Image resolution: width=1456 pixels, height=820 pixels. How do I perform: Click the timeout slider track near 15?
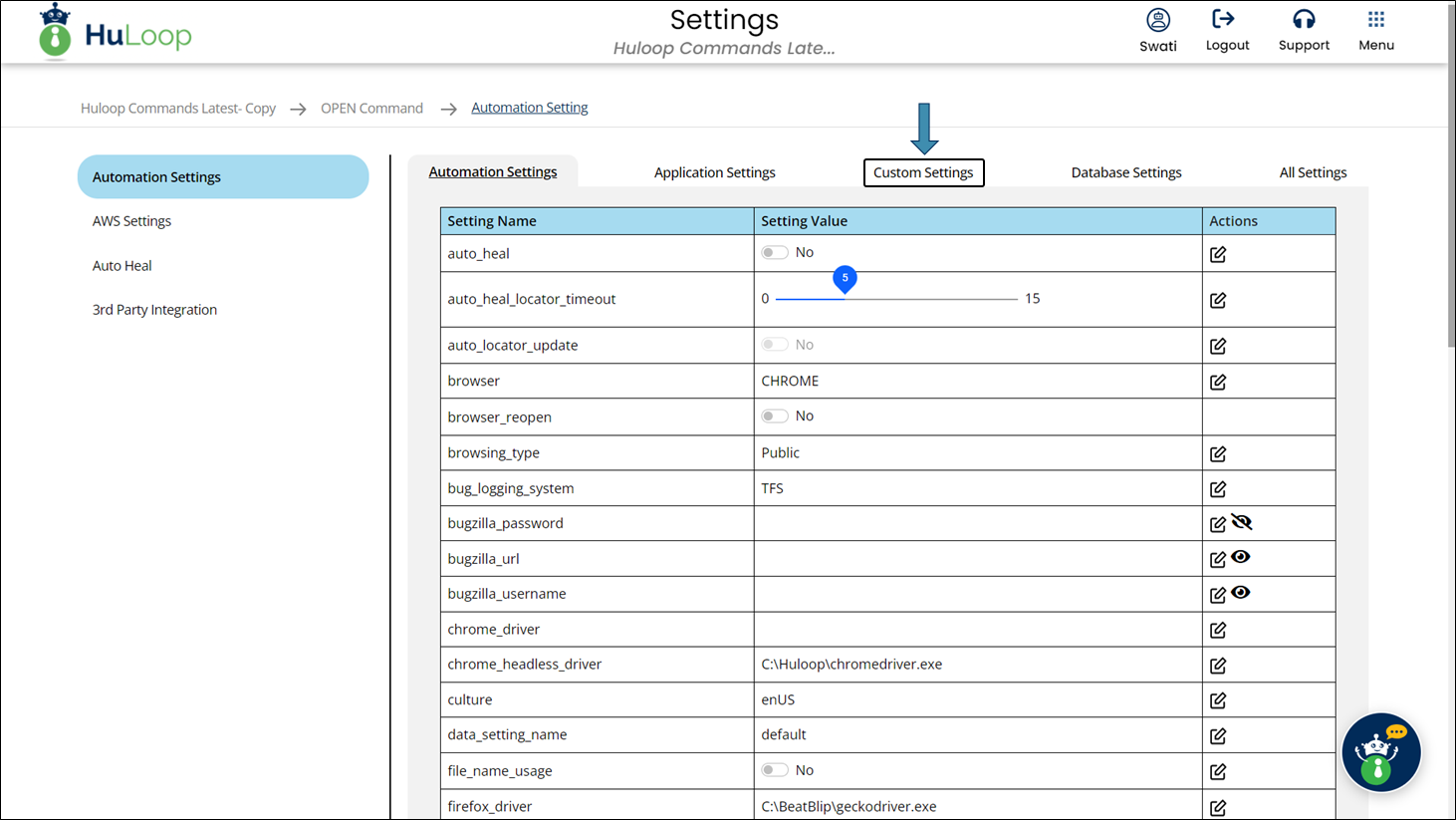click(1012, 299)
